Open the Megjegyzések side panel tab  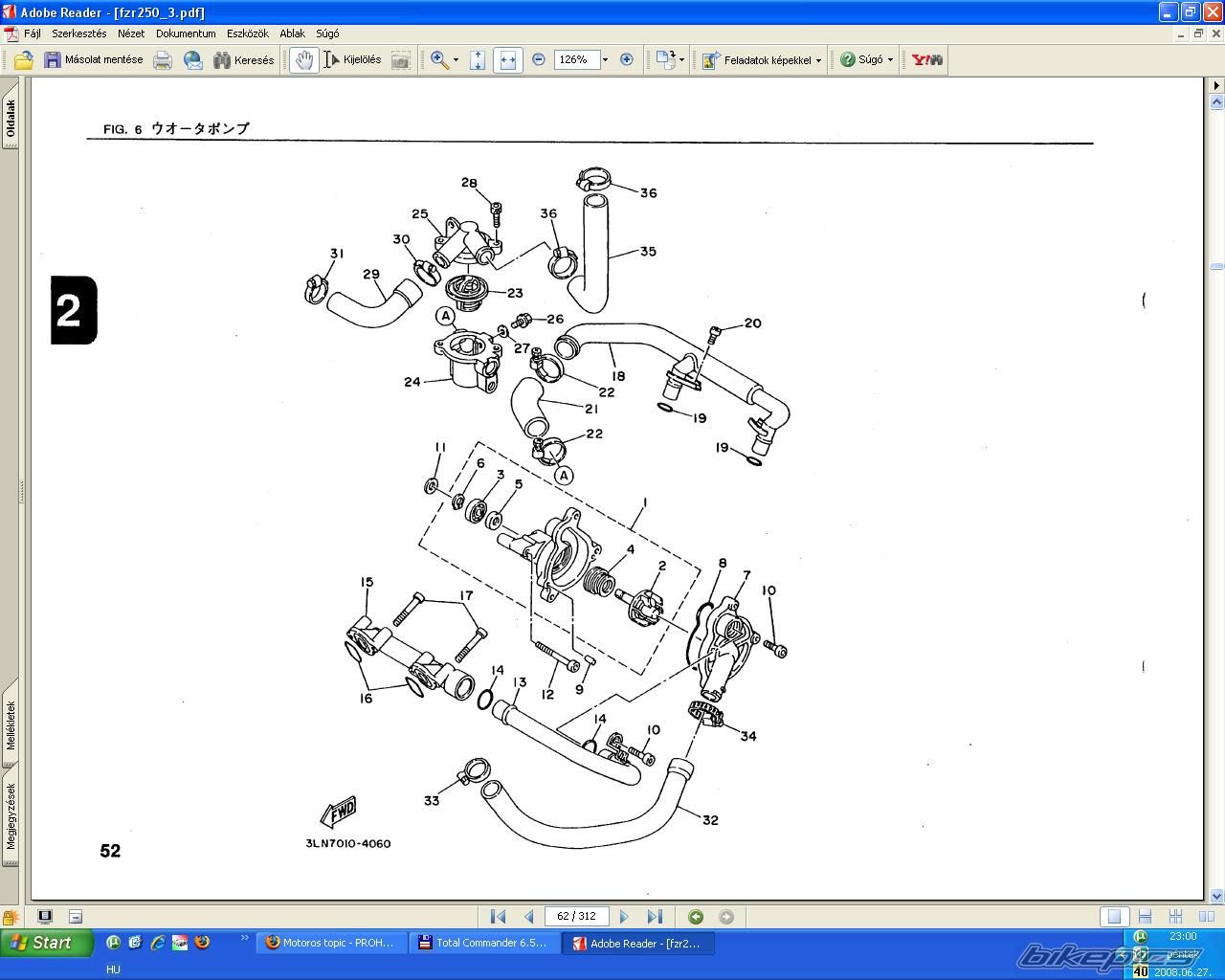click(11, 815)
